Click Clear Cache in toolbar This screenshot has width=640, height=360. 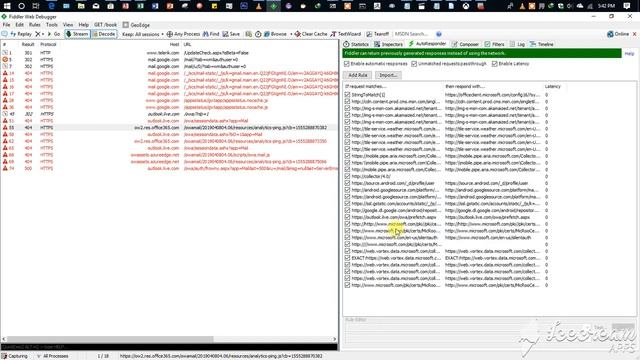pos(311,34)
